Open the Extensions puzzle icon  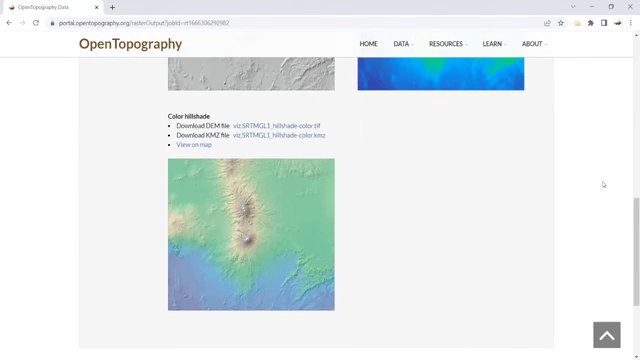591,23
